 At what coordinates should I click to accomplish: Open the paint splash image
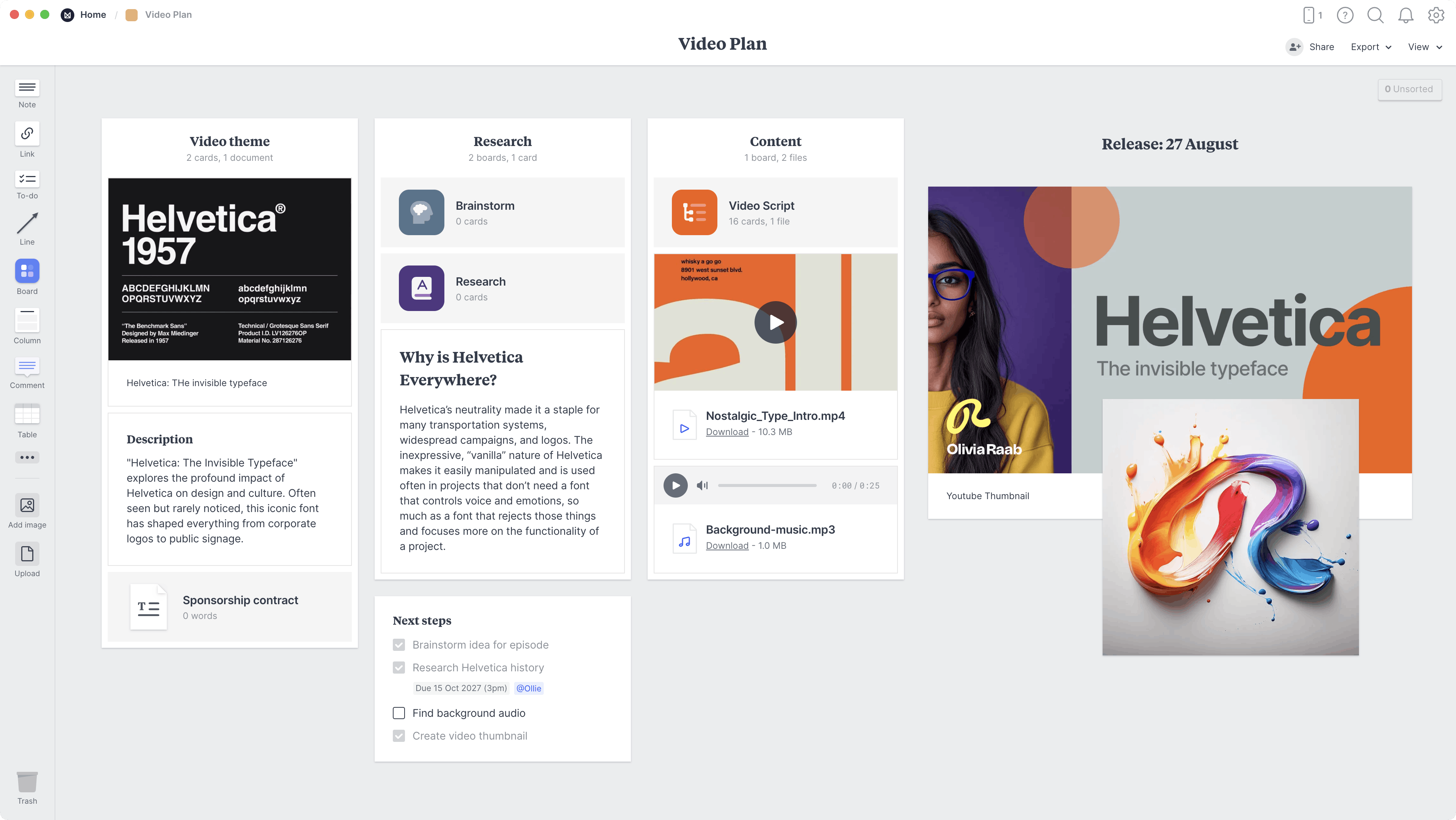(x=1230, y=527)
